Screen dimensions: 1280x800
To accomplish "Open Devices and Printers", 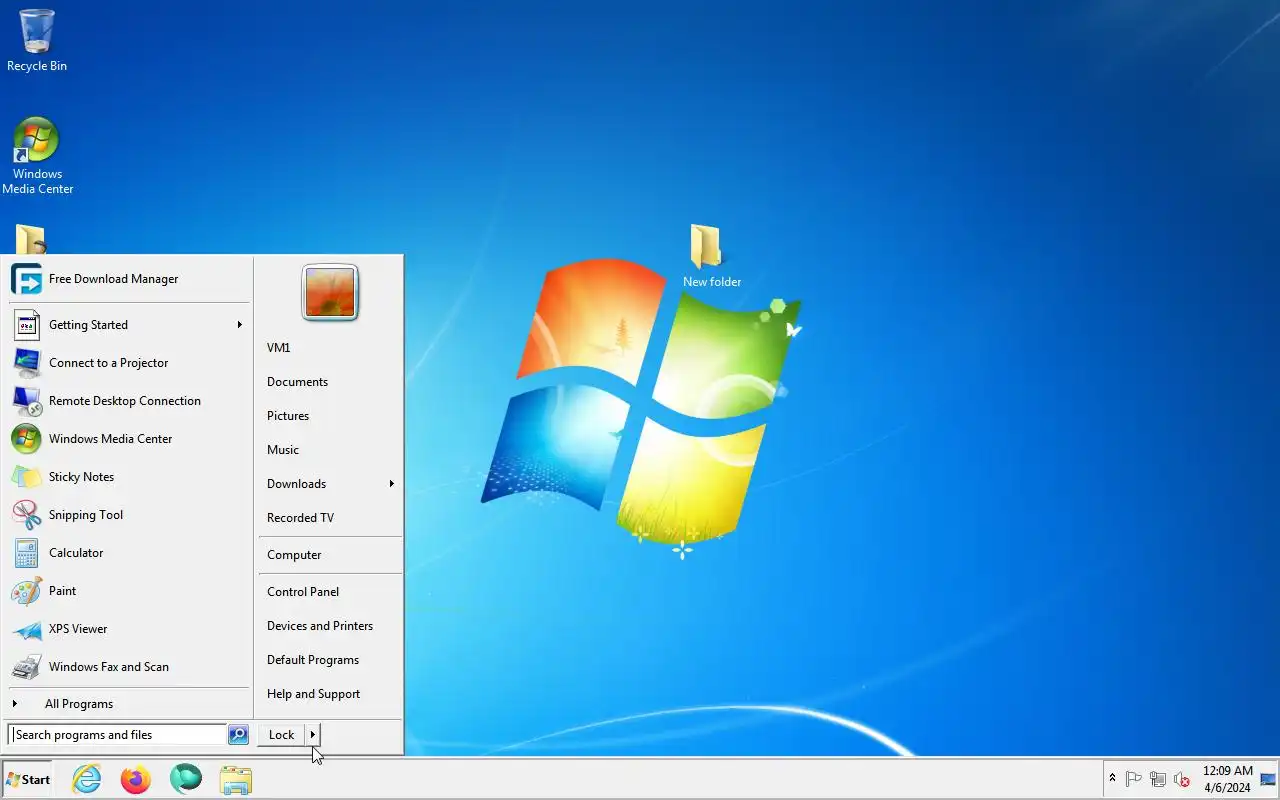I will tap(329, 626).
